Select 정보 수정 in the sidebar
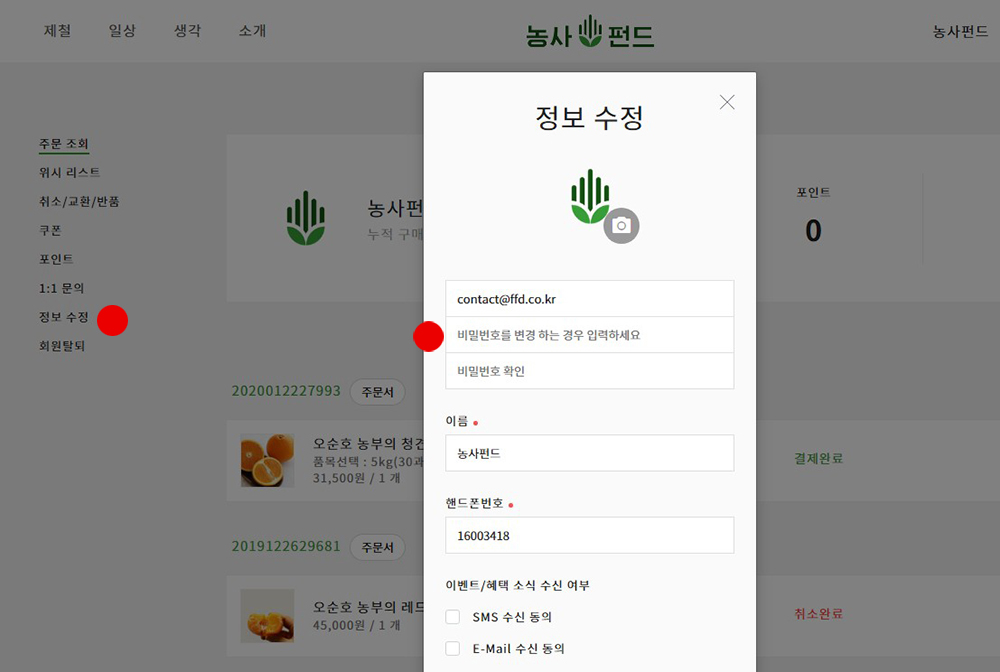1000x672 pixels. 64,317
